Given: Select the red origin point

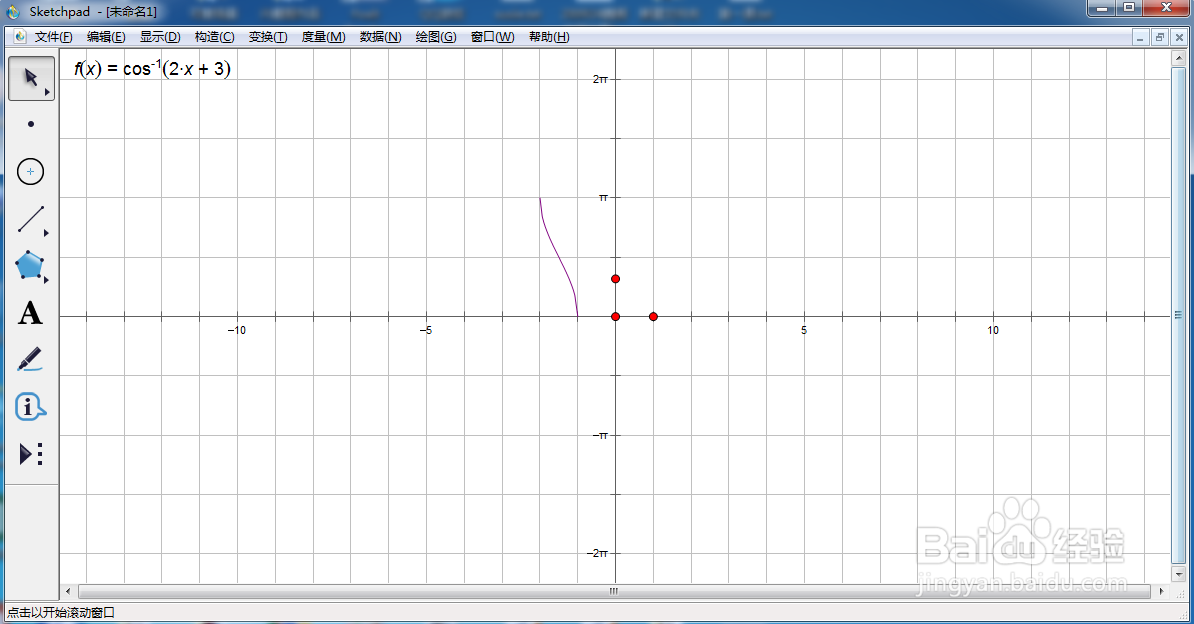Looking at the screenshot, I should (615, 316).
